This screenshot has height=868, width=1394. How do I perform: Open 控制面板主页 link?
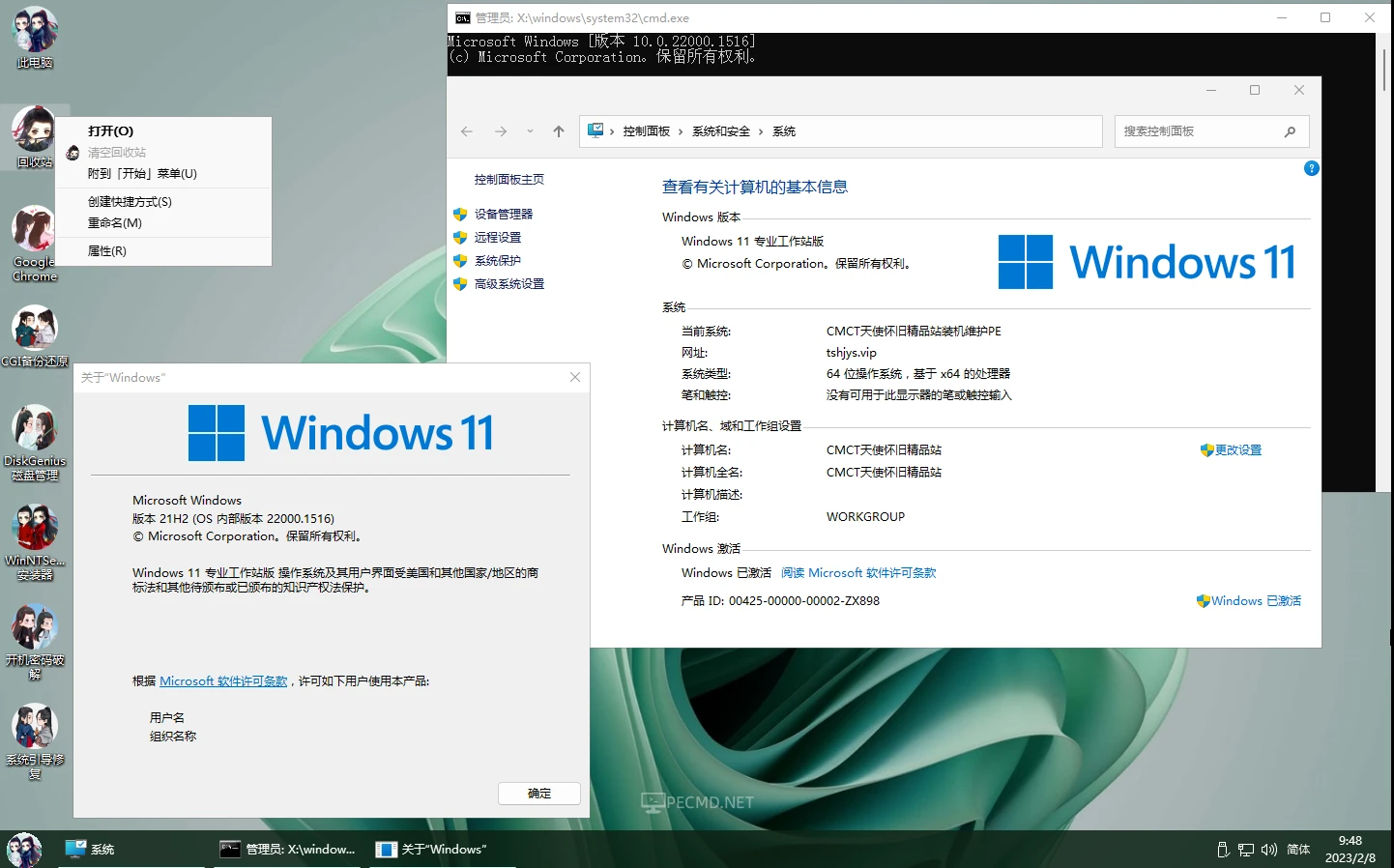click(509, 180)
